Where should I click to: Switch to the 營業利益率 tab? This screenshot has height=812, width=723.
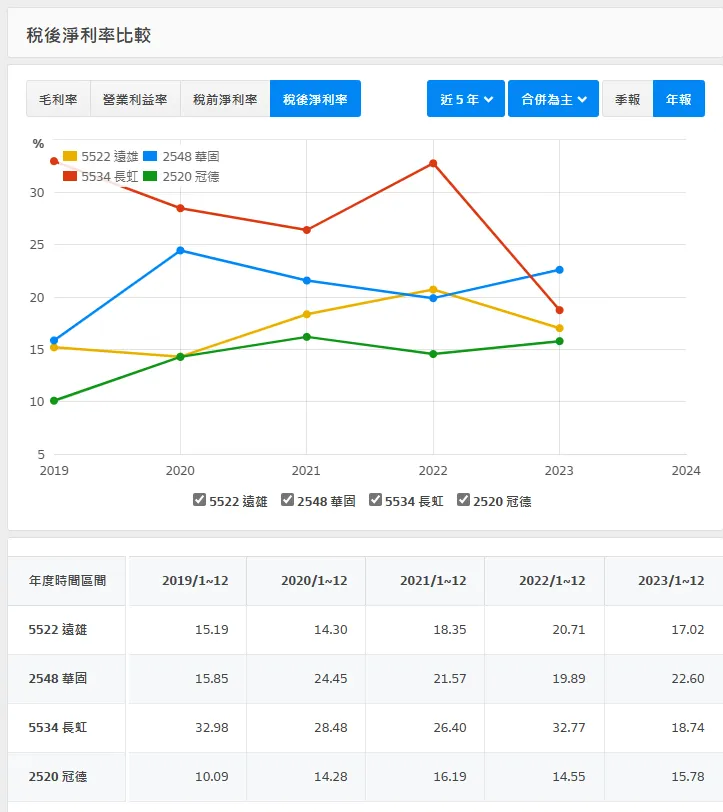click(x=135, y=99)
